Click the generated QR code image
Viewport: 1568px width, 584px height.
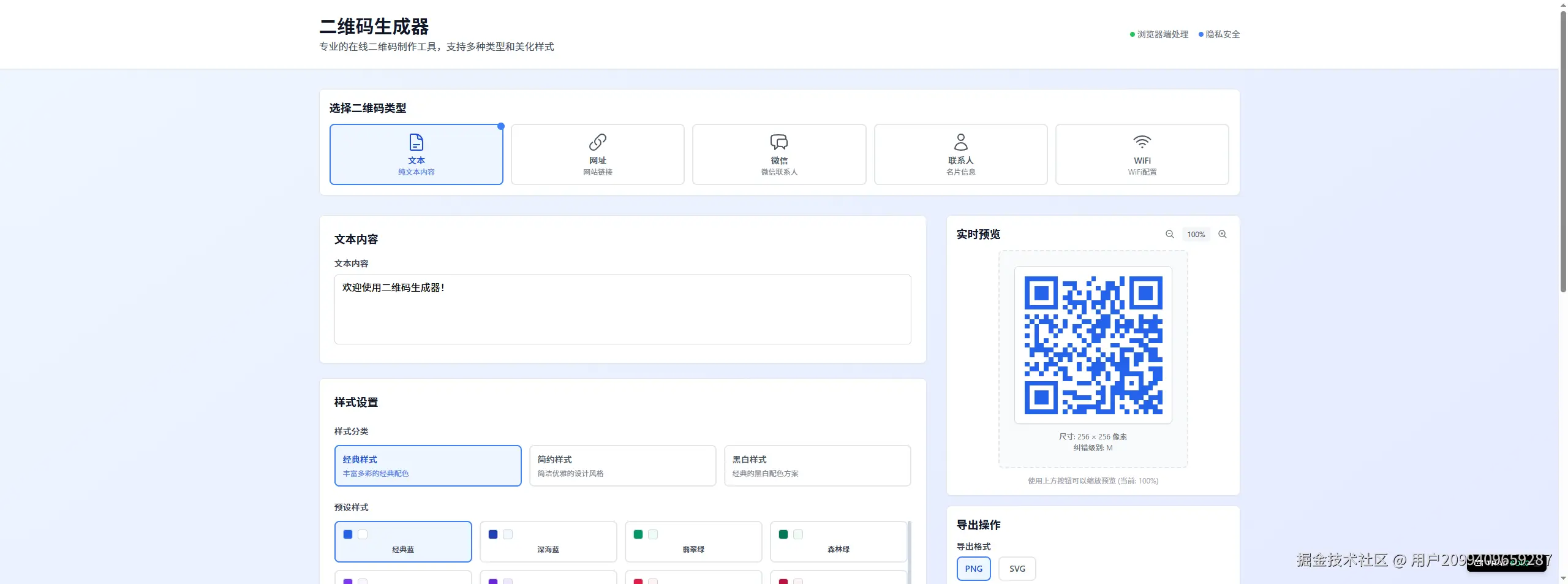pyautogui.click(x=1093, y=345)
